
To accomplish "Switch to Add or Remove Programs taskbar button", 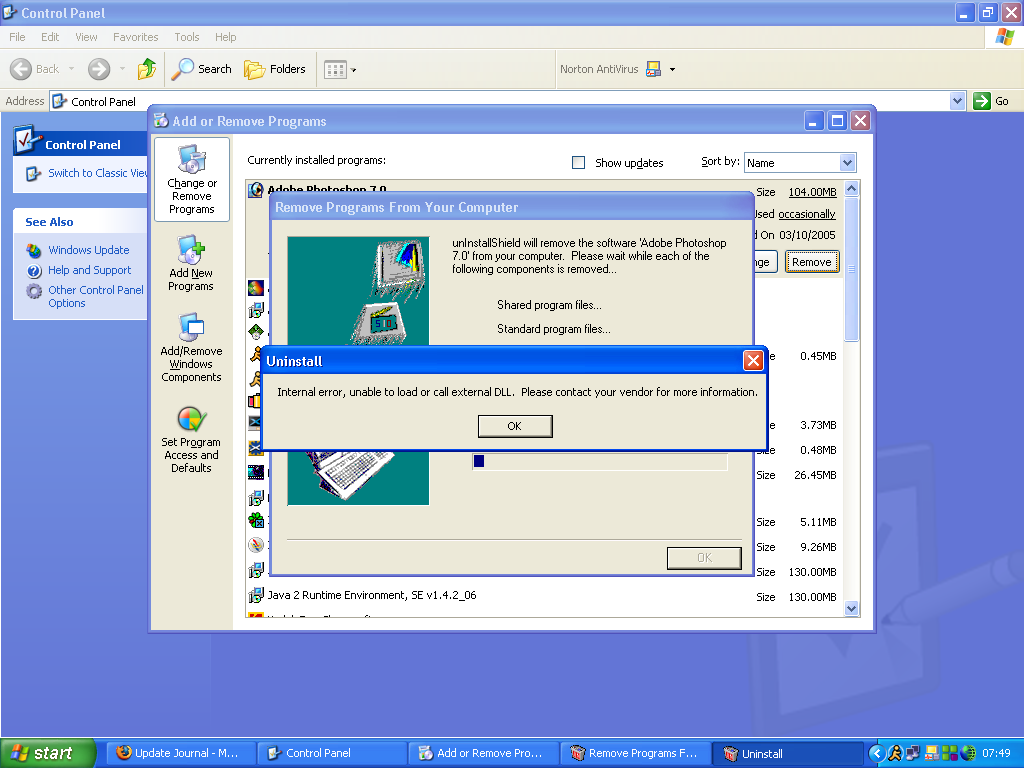I will (483, 753).
